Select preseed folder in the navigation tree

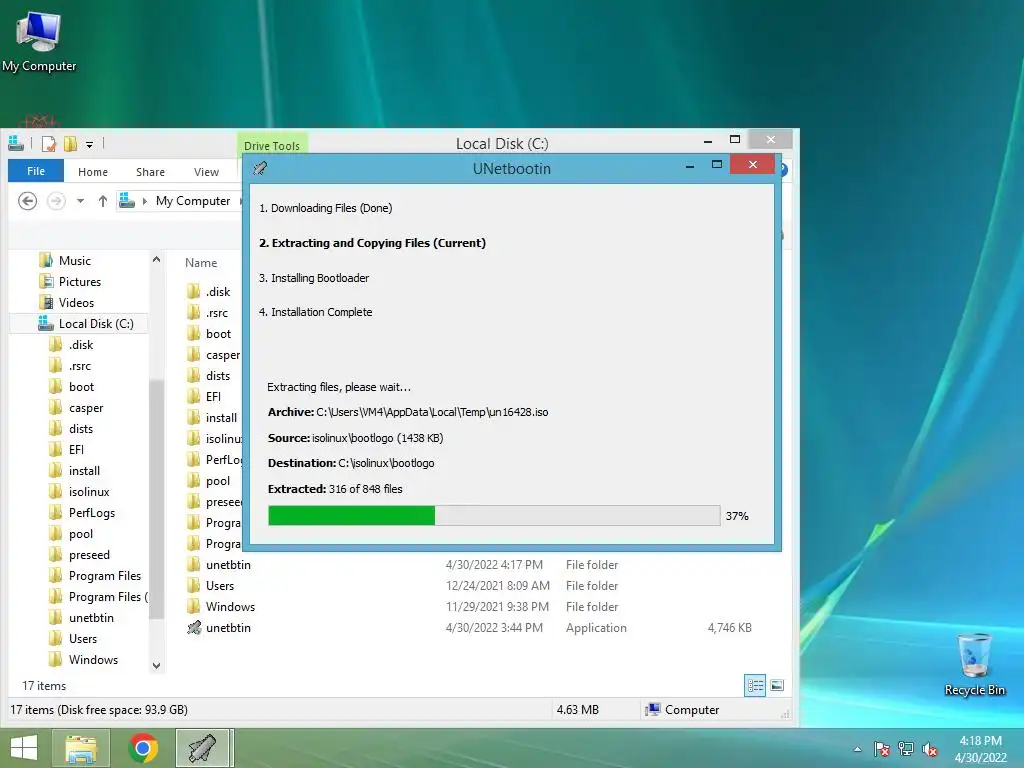[x=89, y=554]
